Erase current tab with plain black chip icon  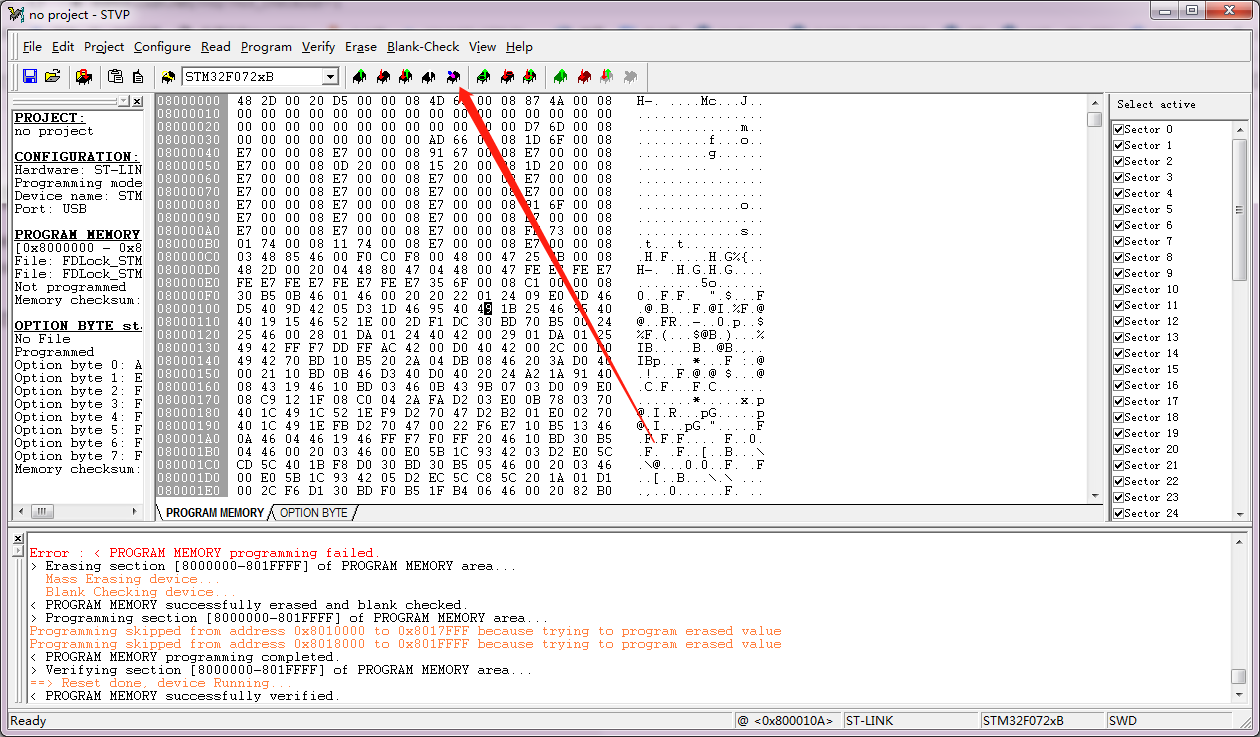click(x=429, y=76)
